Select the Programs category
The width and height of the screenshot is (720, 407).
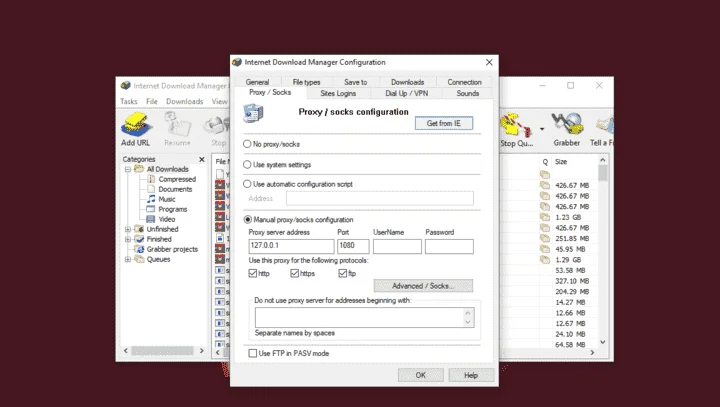click(x=173, y=209)
